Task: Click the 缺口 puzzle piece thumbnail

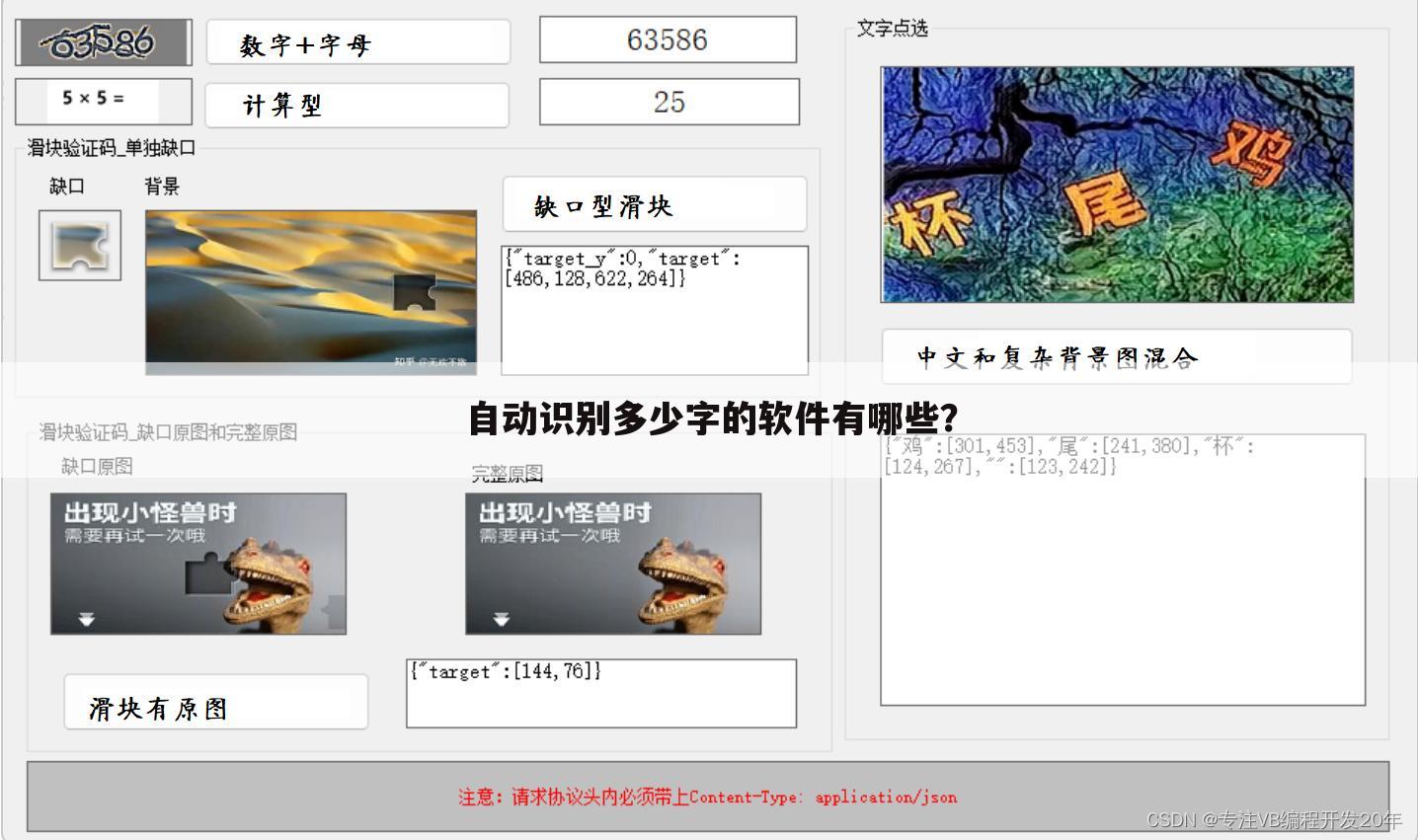Action: click(80, 245)
